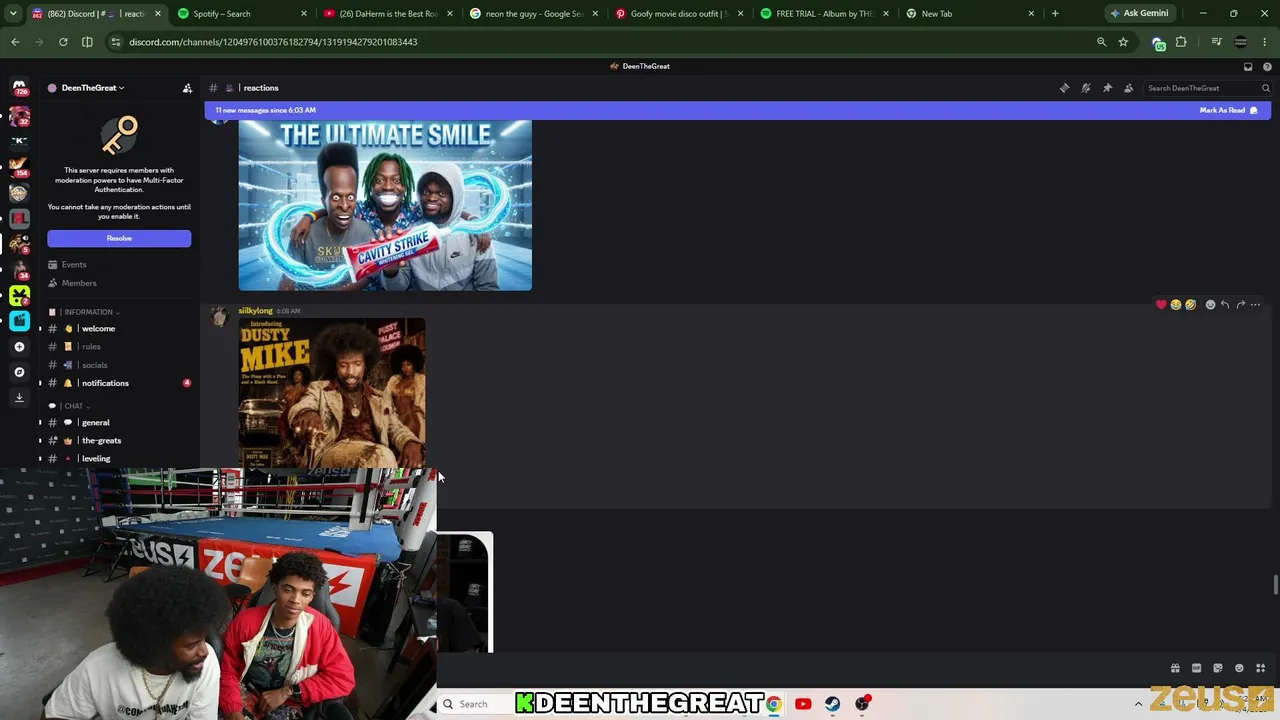Toggle the member list icon
The width and height of the screenshot is (1280, 720).
tap(1129, 88)
